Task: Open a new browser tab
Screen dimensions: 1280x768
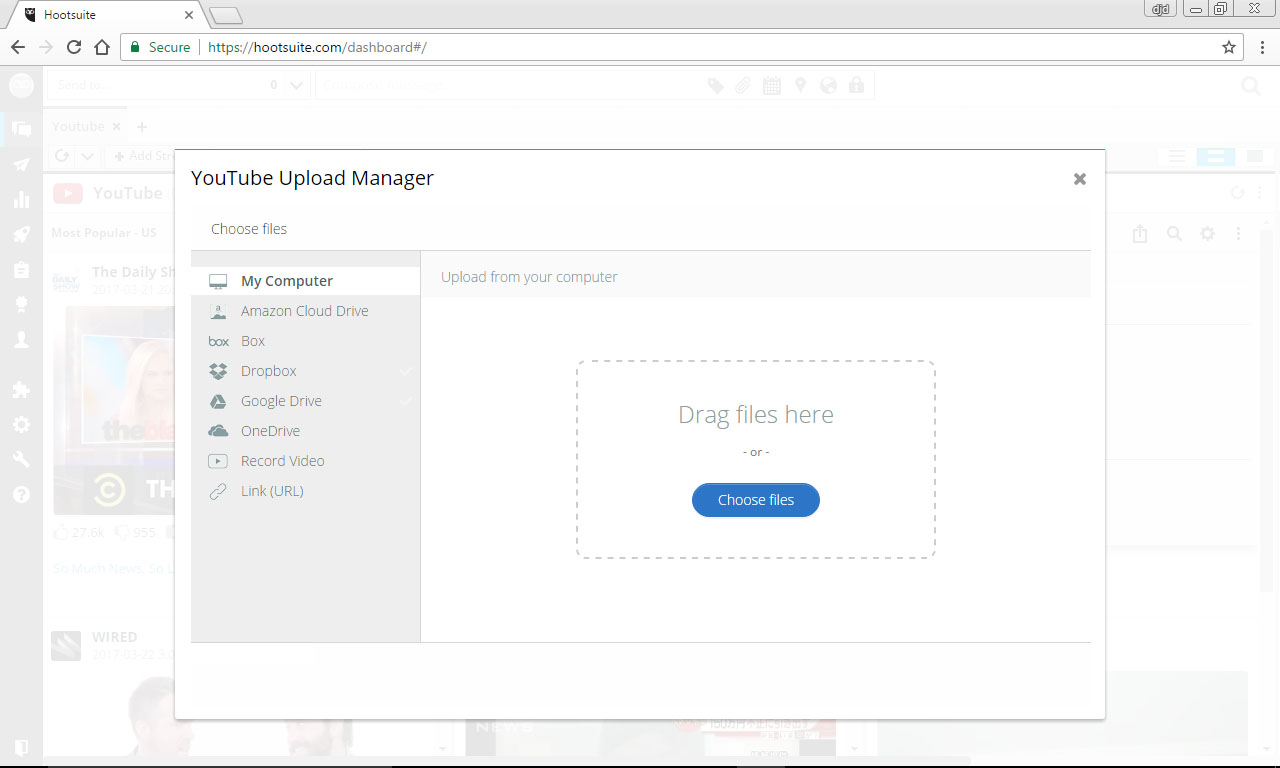Action: [227, 15]
